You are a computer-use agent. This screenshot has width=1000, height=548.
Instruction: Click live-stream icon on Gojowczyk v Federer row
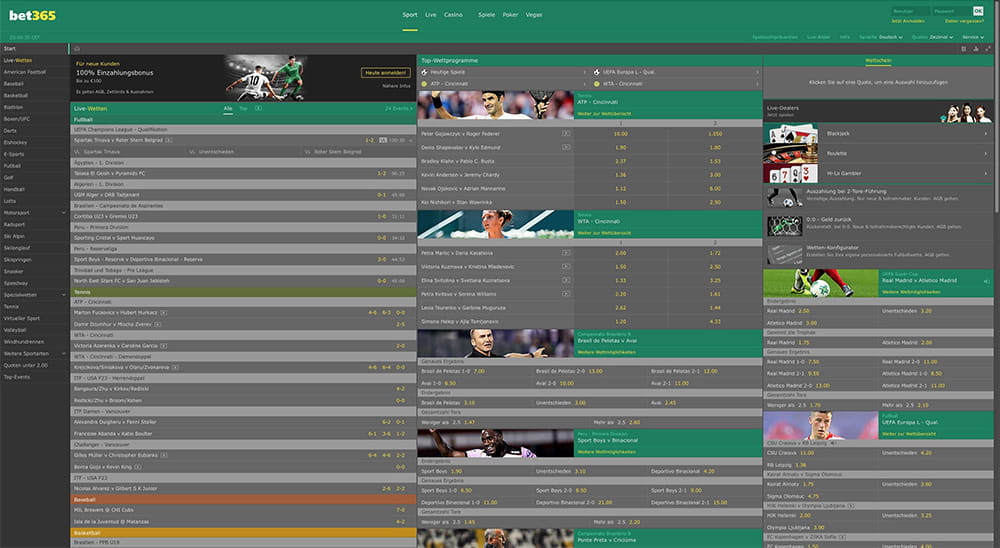click(x=566, y=133)
